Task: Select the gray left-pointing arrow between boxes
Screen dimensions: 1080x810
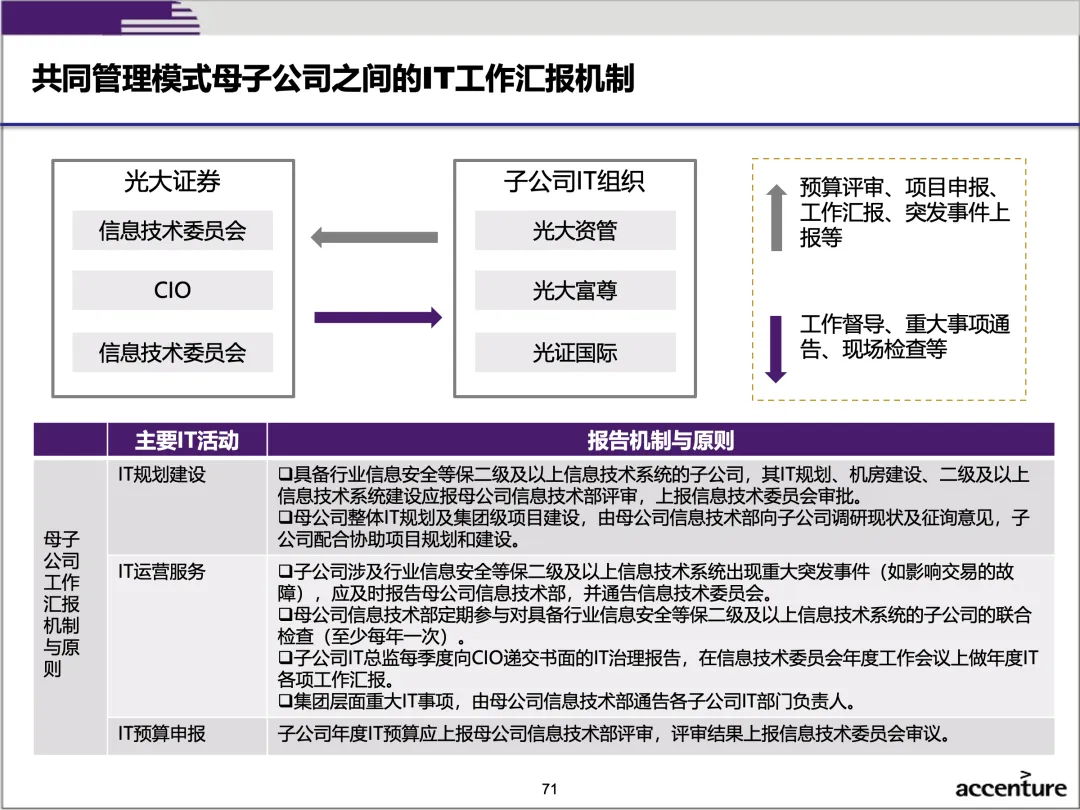Action: click(374, 237)
